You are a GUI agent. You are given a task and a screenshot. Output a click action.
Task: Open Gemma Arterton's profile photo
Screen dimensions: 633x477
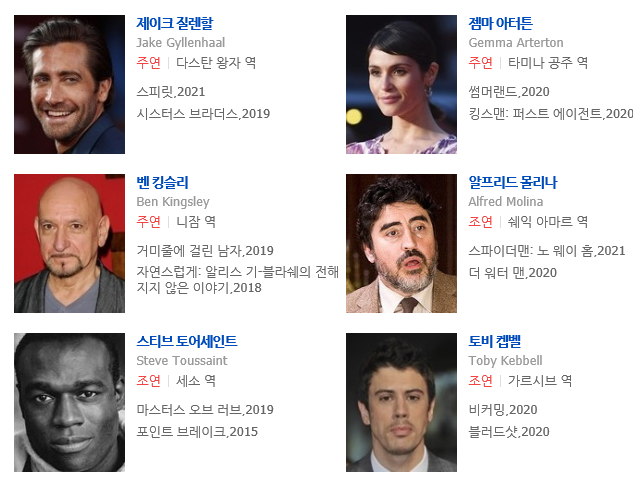401,84
